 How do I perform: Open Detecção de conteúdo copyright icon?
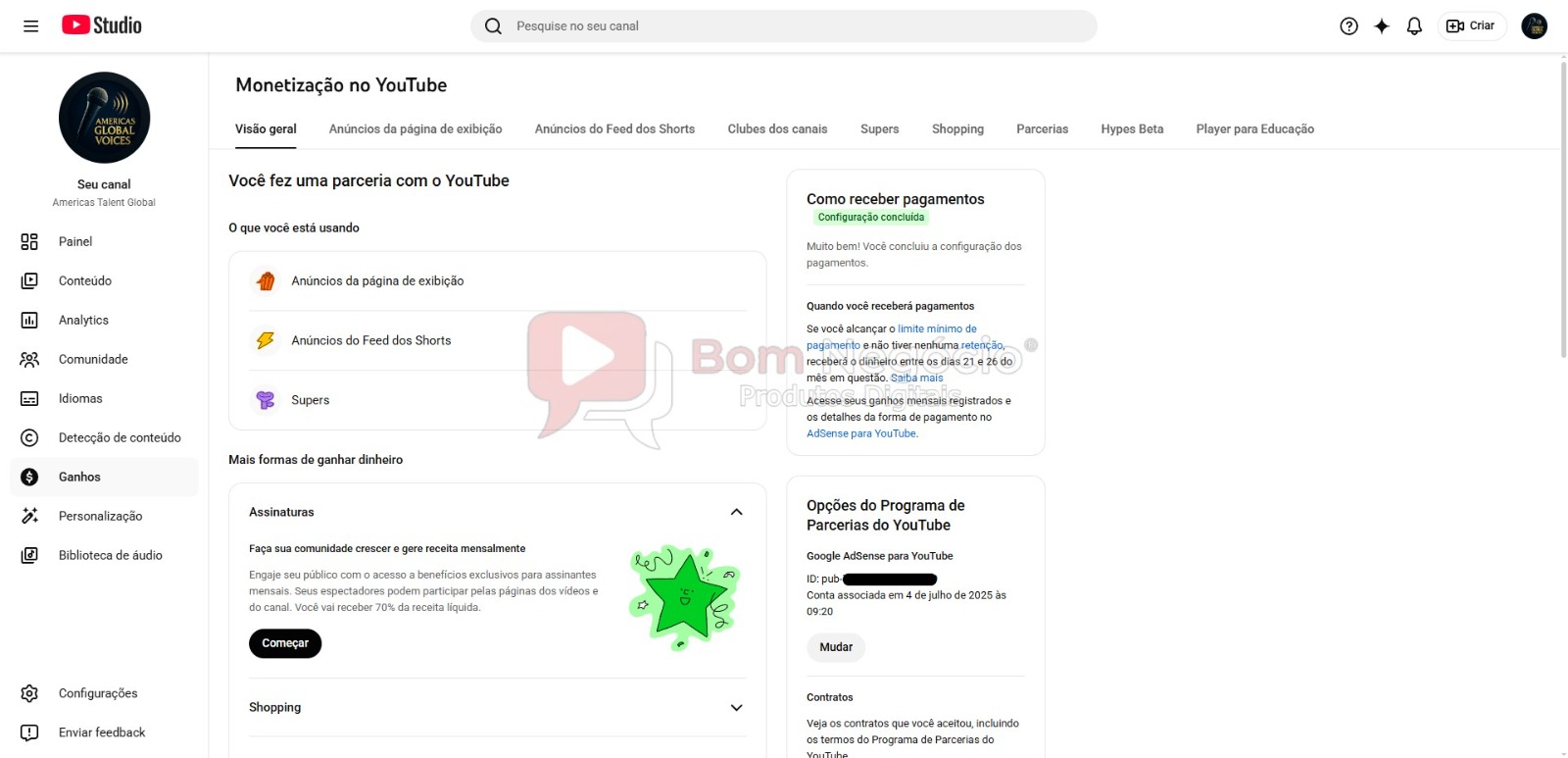pyautogui.click(x=29, y=438)
